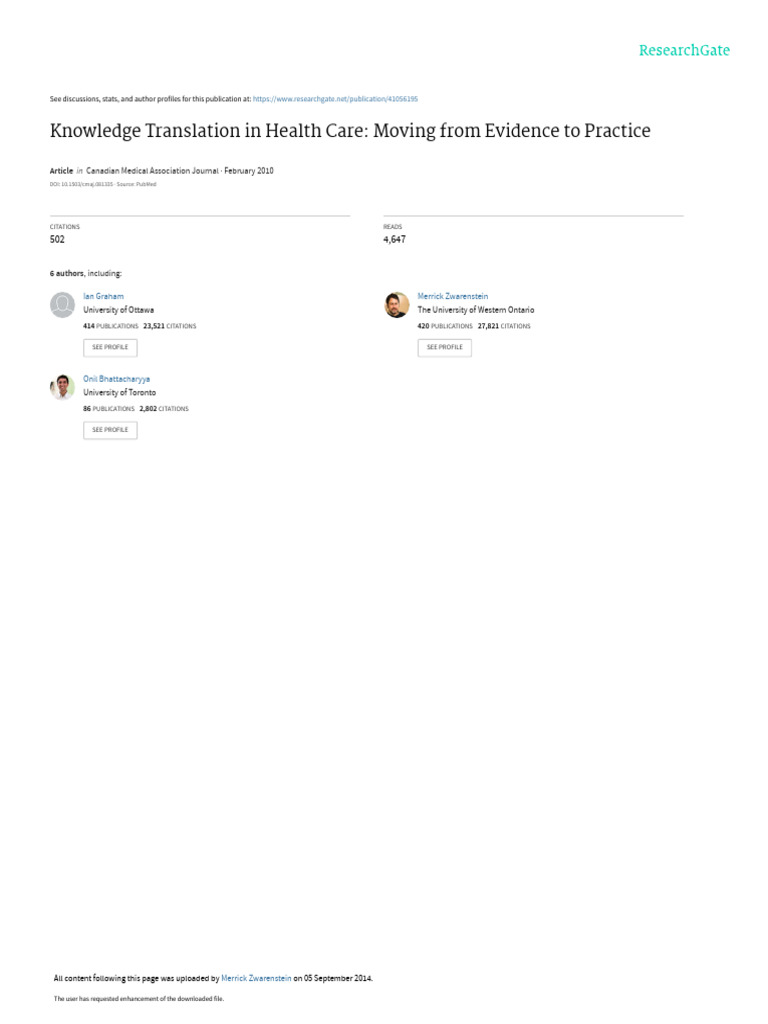Viewport: 768px width, 1024px height.
Task: Click University of Ottawa affiliation text
Action: click(x=118, y=310)
